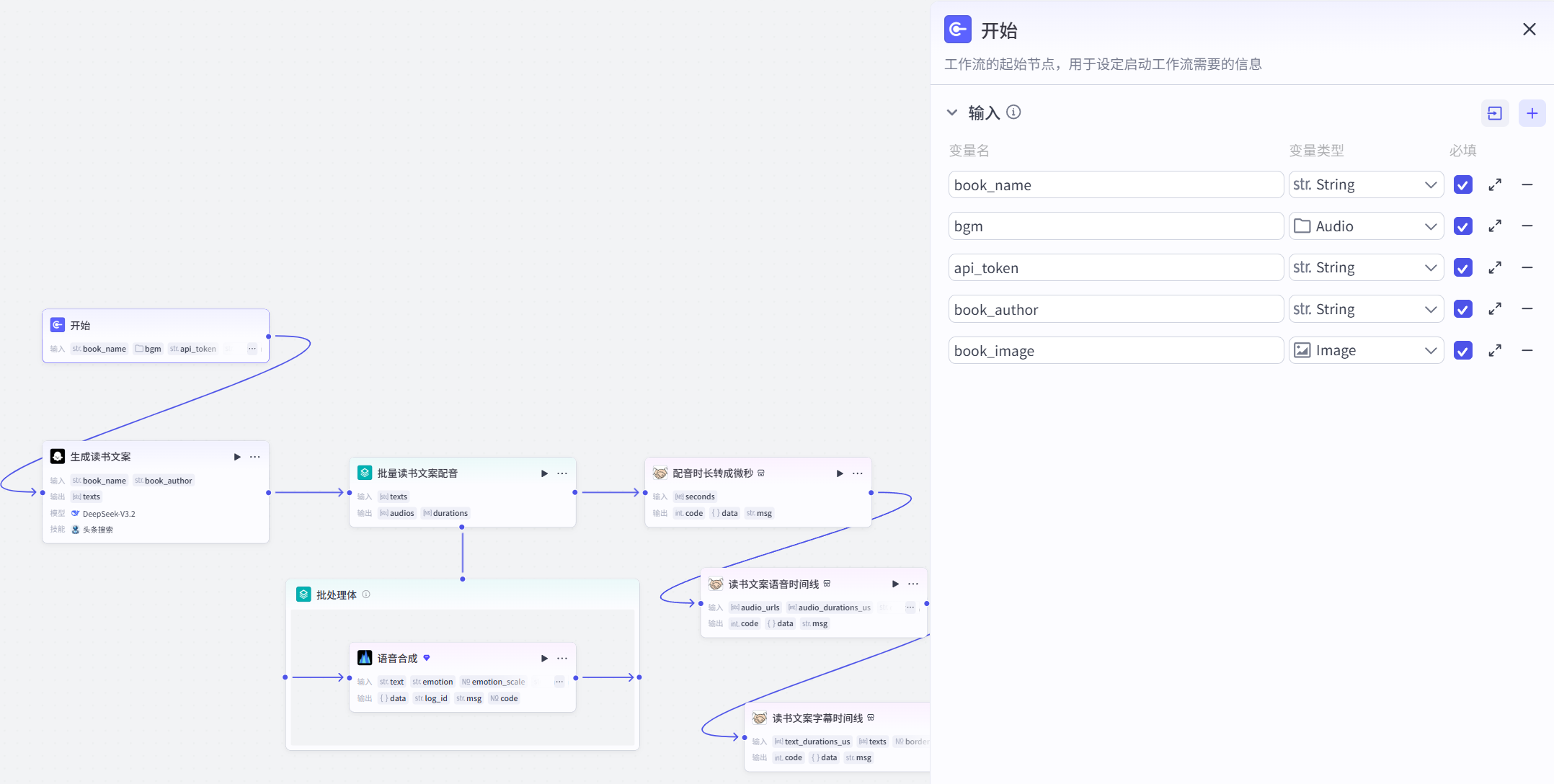This screenshot has width=1554, height=784.
Task: Remove the book_name variable row
Action: pyautogui.click(x=1527, y=185)
